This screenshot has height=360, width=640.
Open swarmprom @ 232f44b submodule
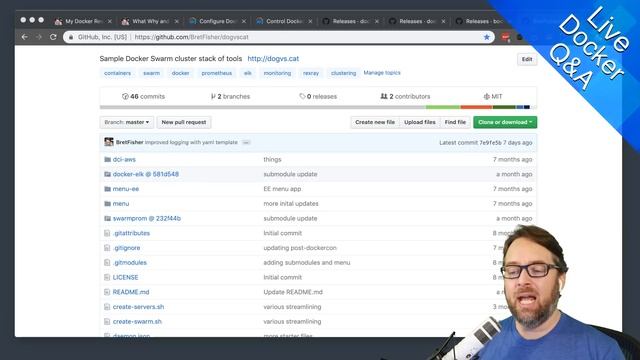click(147, 218)
